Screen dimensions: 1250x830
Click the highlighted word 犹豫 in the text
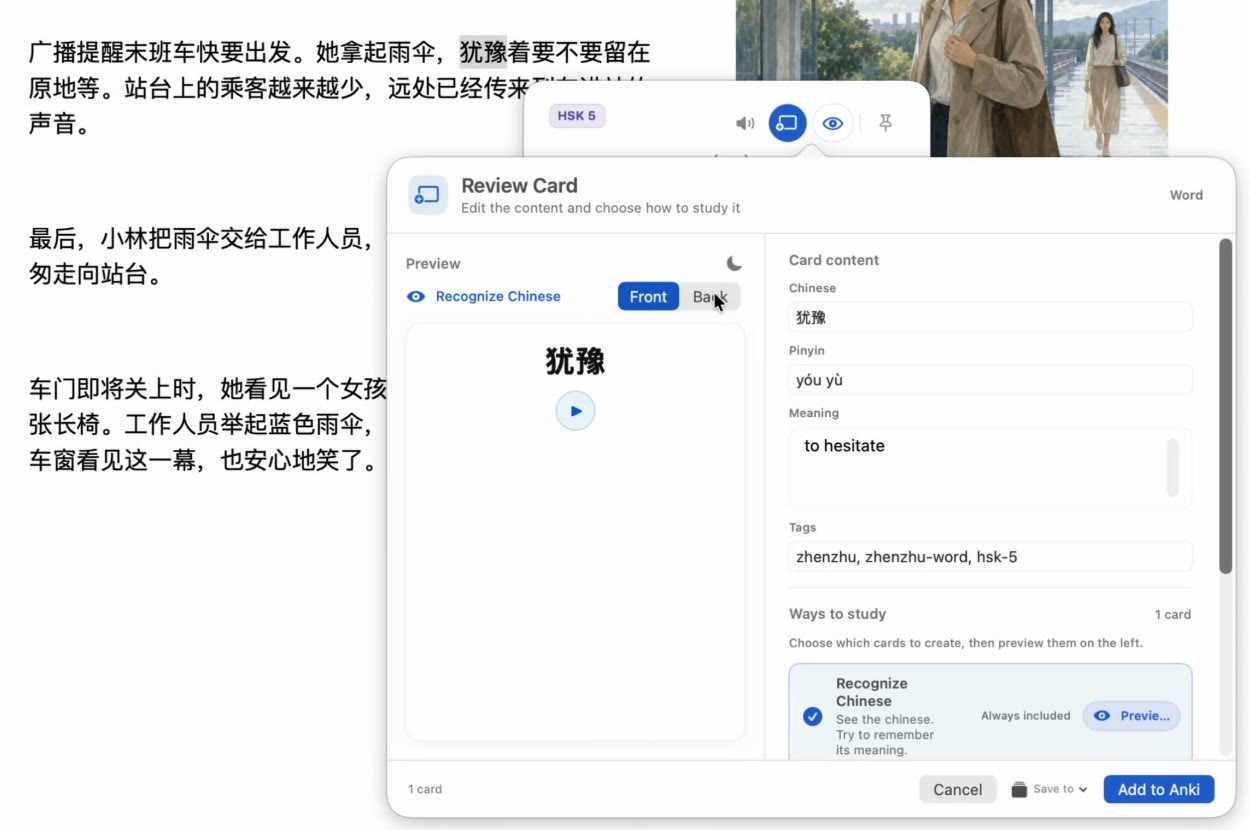[483, 51]
